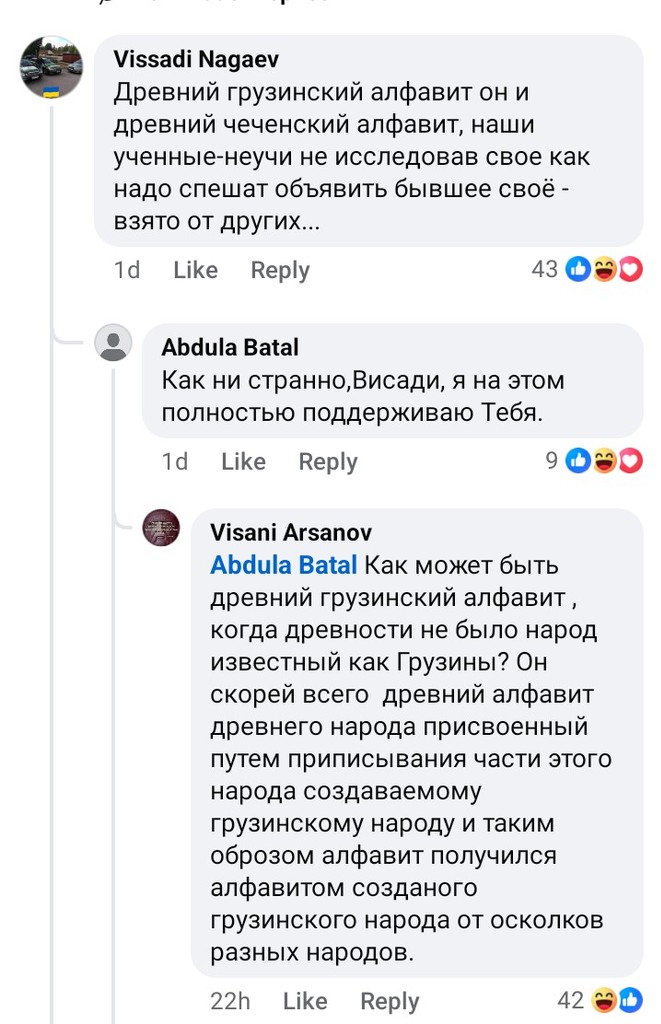Viewport: 661px width, 1024px height.
Task: Click the haha emoji on Abdula's comment
Action: point(604,461)
